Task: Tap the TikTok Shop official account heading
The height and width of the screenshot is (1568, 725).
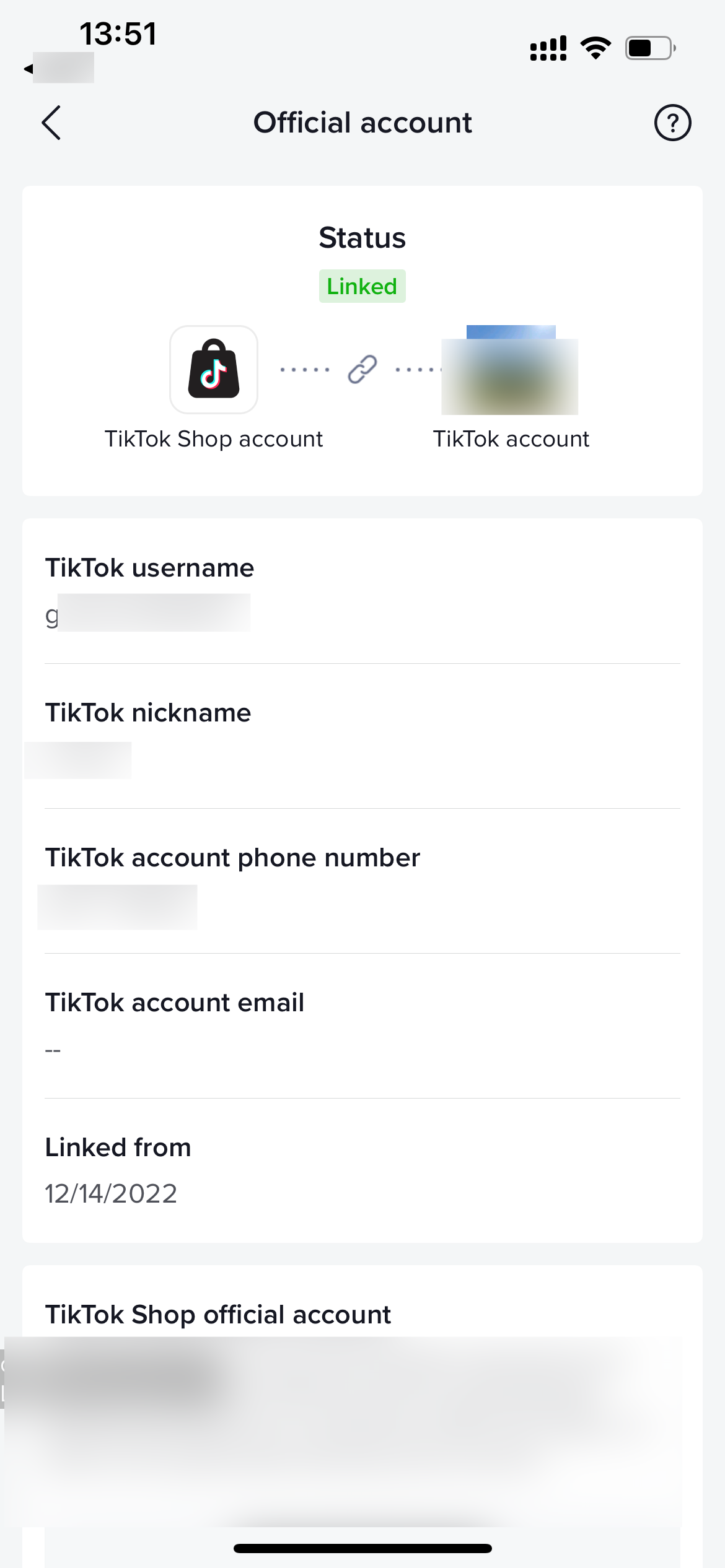Action: tap(218, 1314)
